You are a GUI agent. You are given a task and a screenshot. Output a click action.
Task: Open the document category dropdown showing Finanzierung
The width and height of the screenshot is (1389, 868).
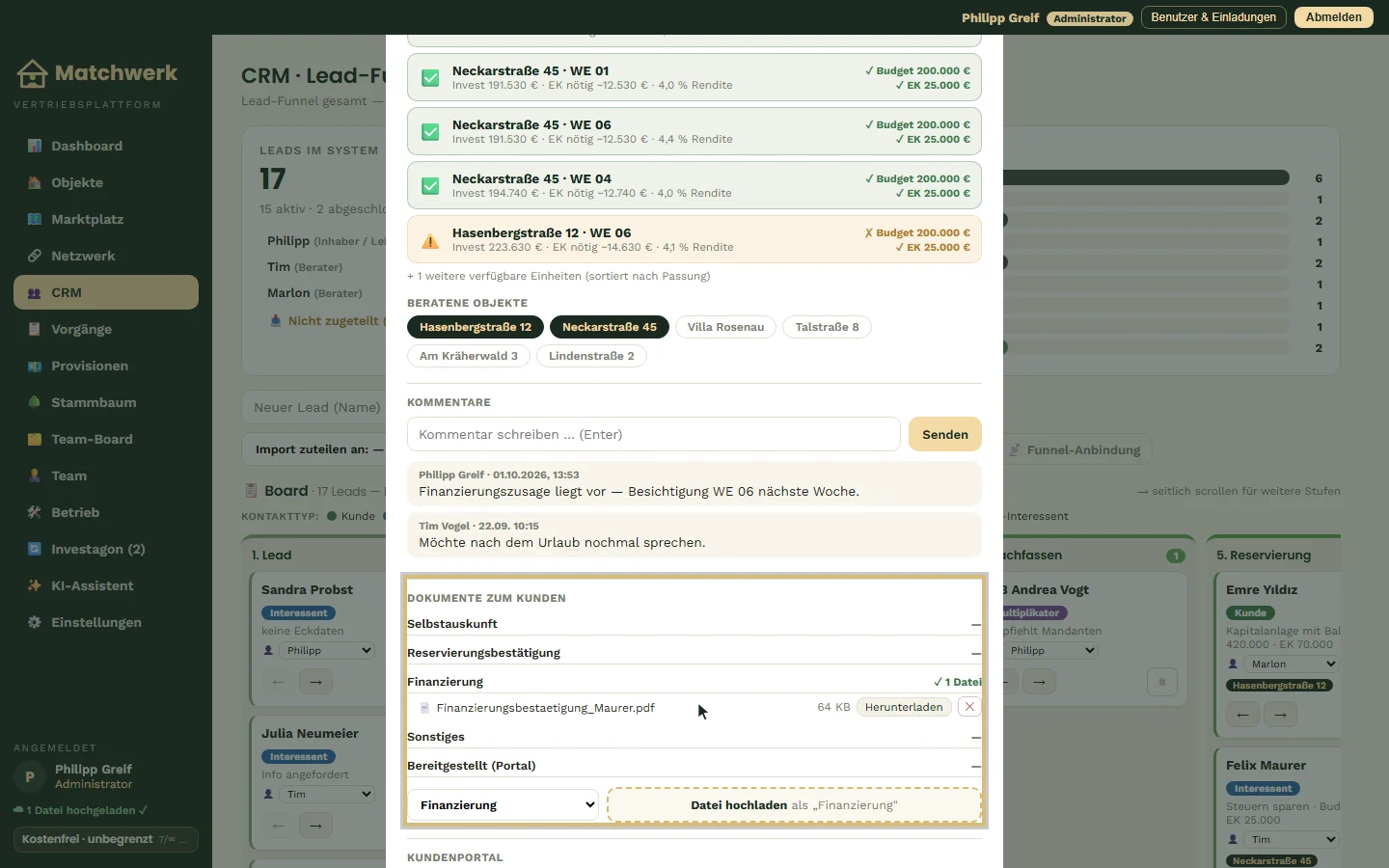(x=503, y=805)
